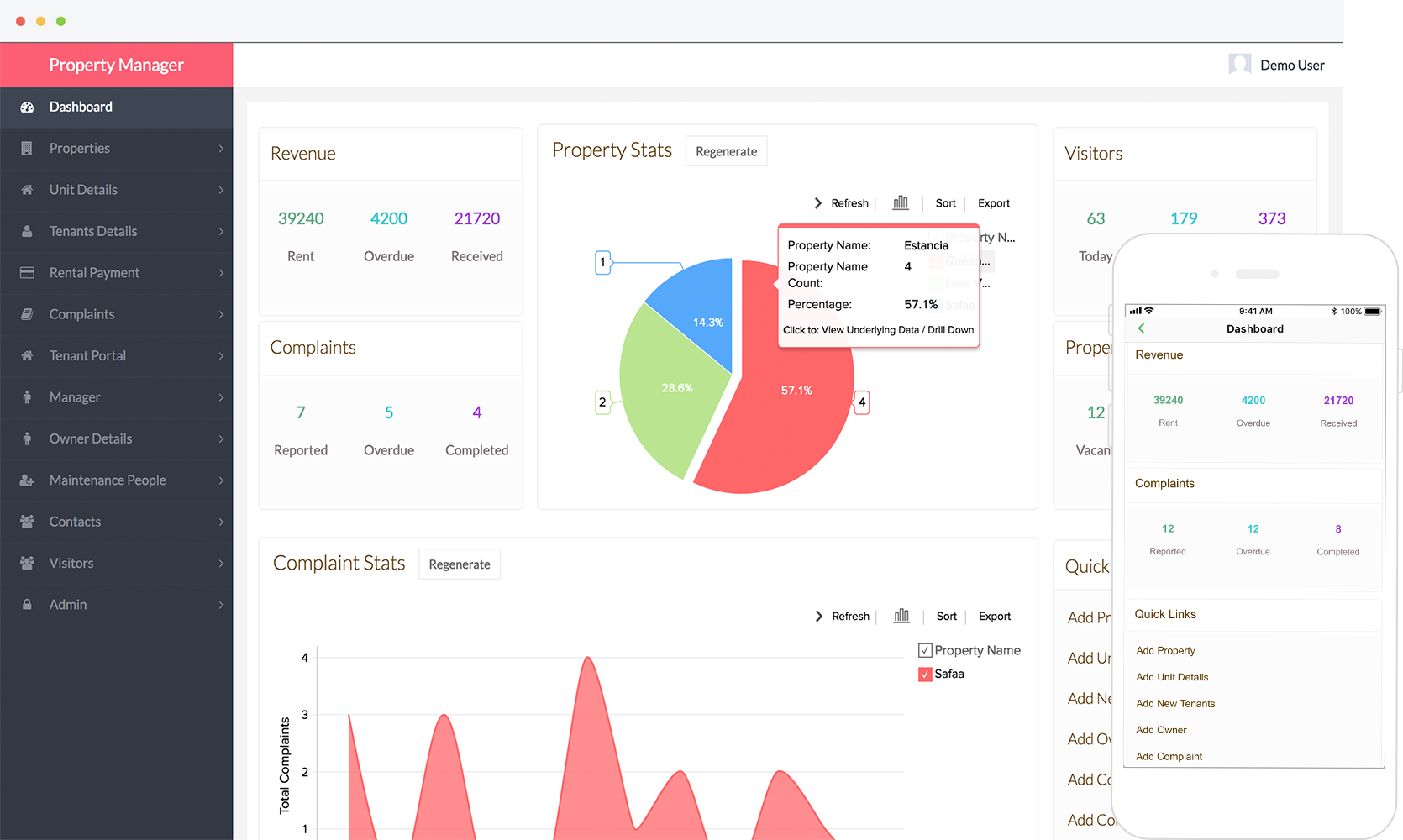Select Owner Details in the sidebar
1403x840 pixels.
point(91,438)
